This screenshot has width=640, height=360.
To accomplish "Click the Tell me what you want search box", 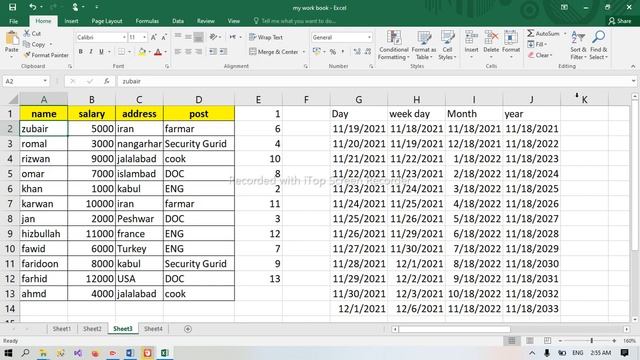I will pyautogui.click(x=295, y=21).
